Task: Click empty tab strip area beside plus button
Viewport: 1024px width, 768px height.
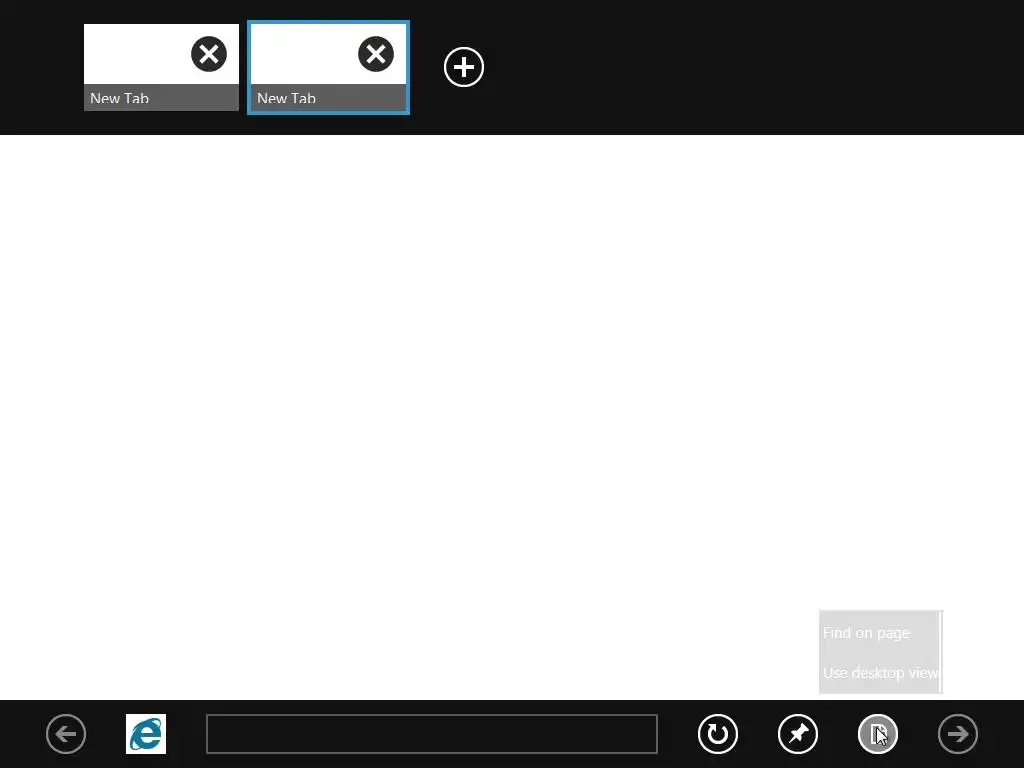Action: coord(718,67)
